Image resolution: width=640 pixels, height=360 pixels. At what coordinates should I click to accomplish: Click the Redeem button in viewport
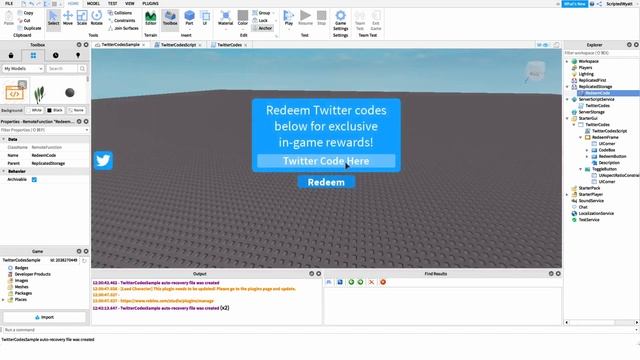(326, 182)
